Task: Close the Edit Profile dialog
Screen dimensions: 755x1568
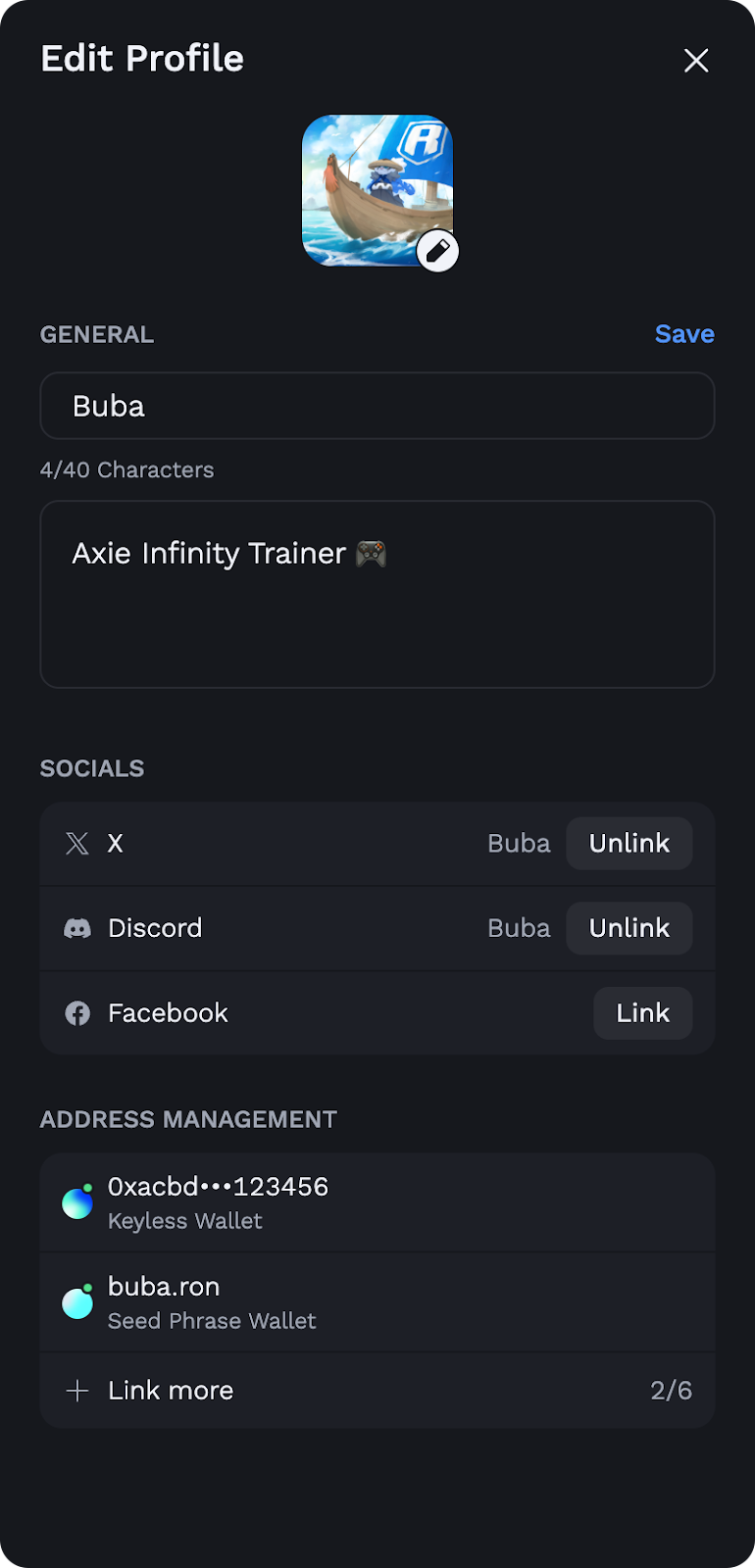Action: point(696,61)
